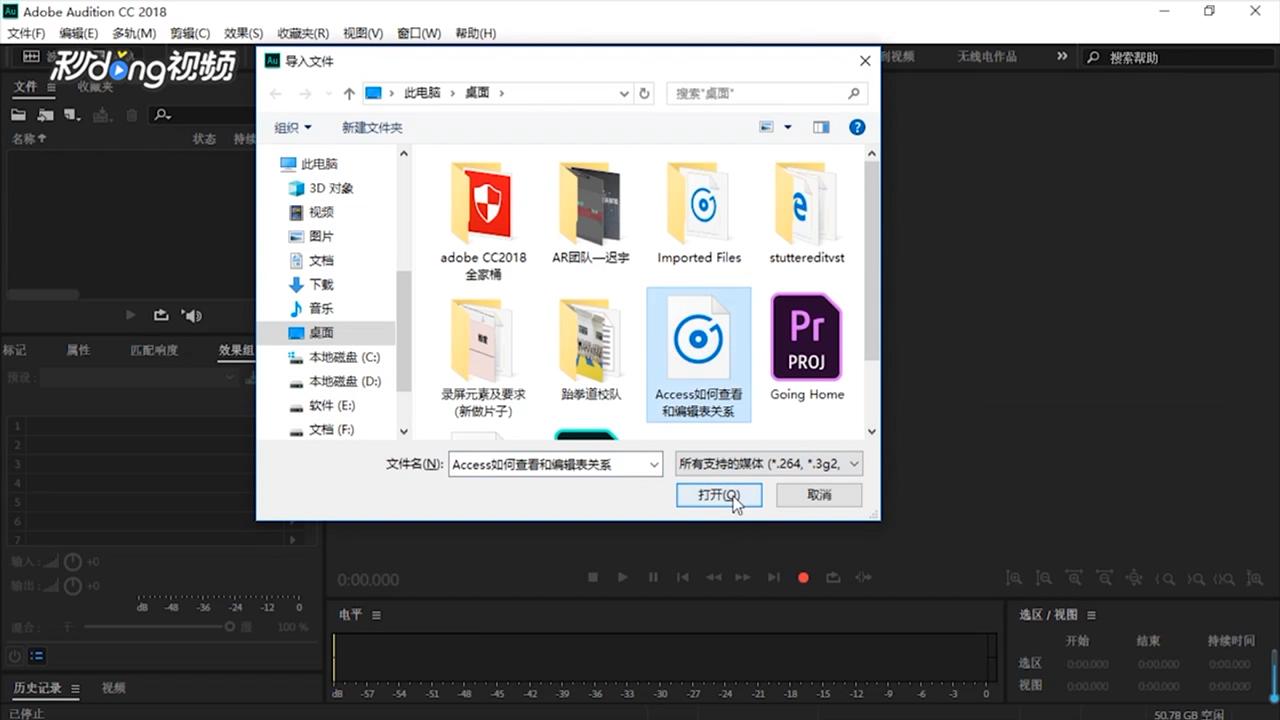Switch to the 视频 tab beside History

tap(114, 688)
